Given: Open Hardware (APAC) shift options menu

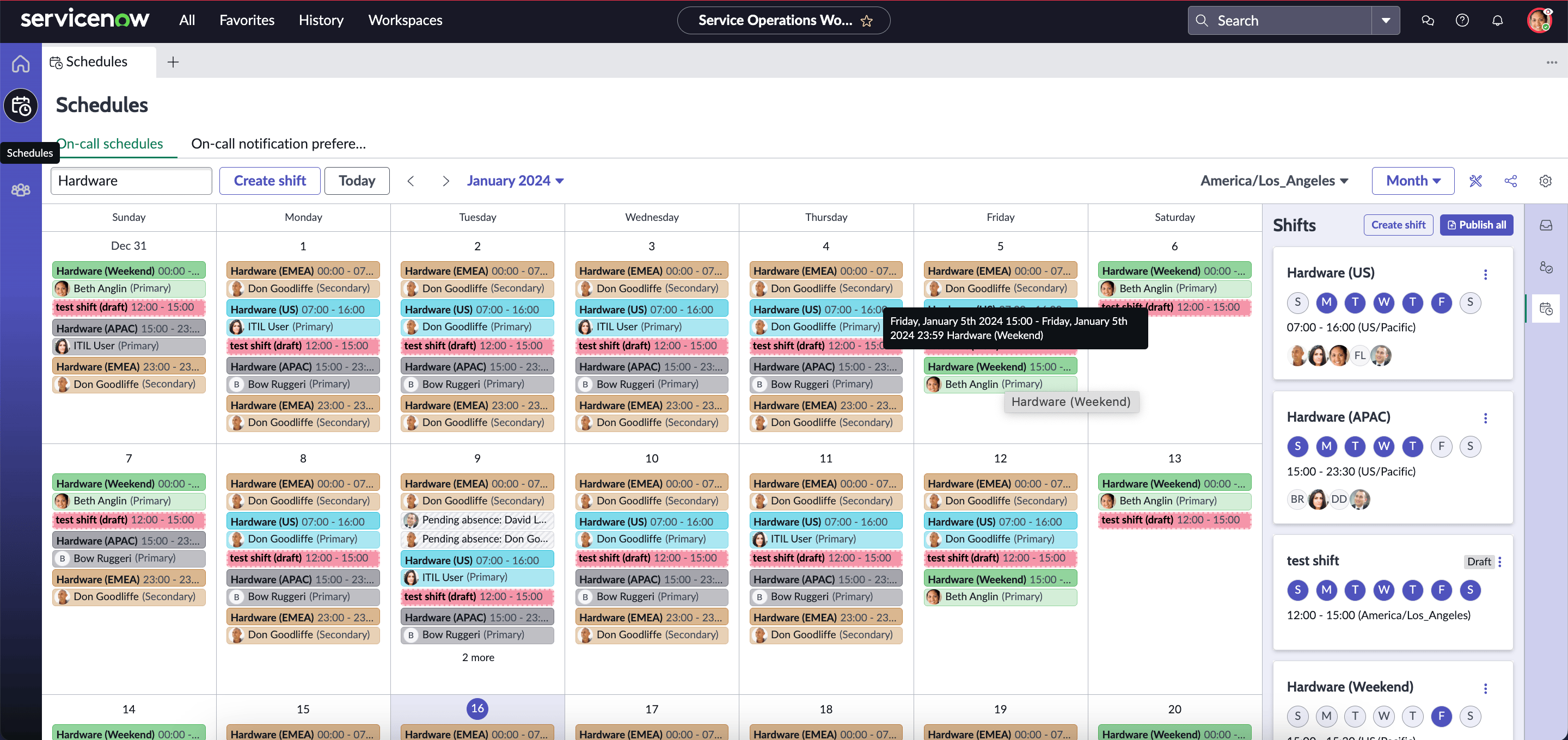Looking at the screenshot, I should point(1485,418).
